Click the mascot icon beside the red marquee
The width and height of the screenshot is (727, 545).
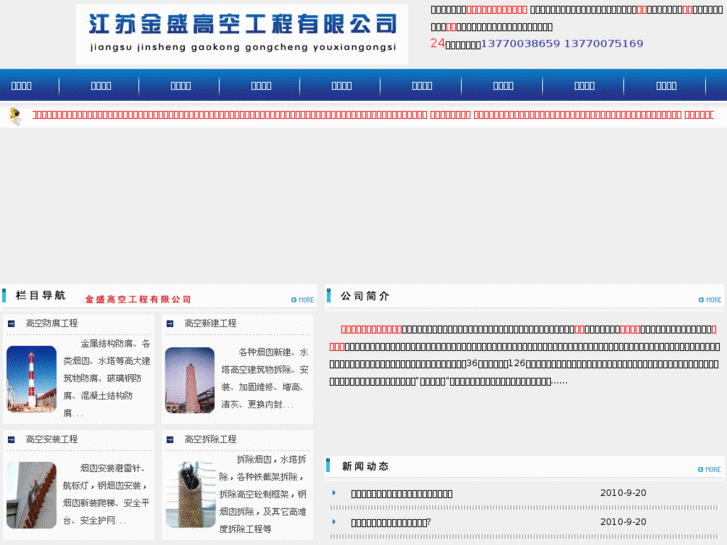[x=16, y=116]
